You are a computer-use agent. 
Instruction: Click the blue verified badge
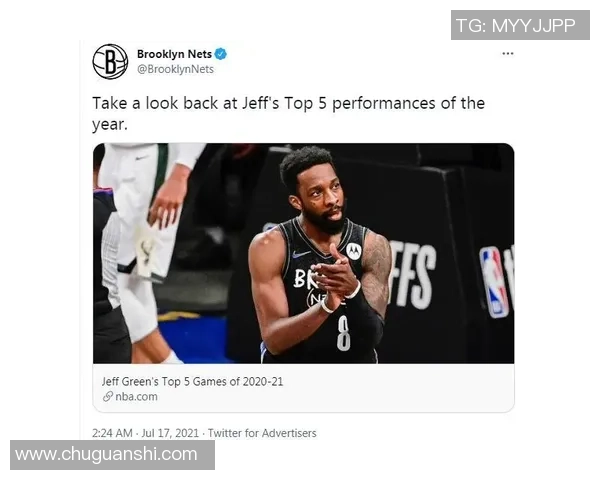221,54
